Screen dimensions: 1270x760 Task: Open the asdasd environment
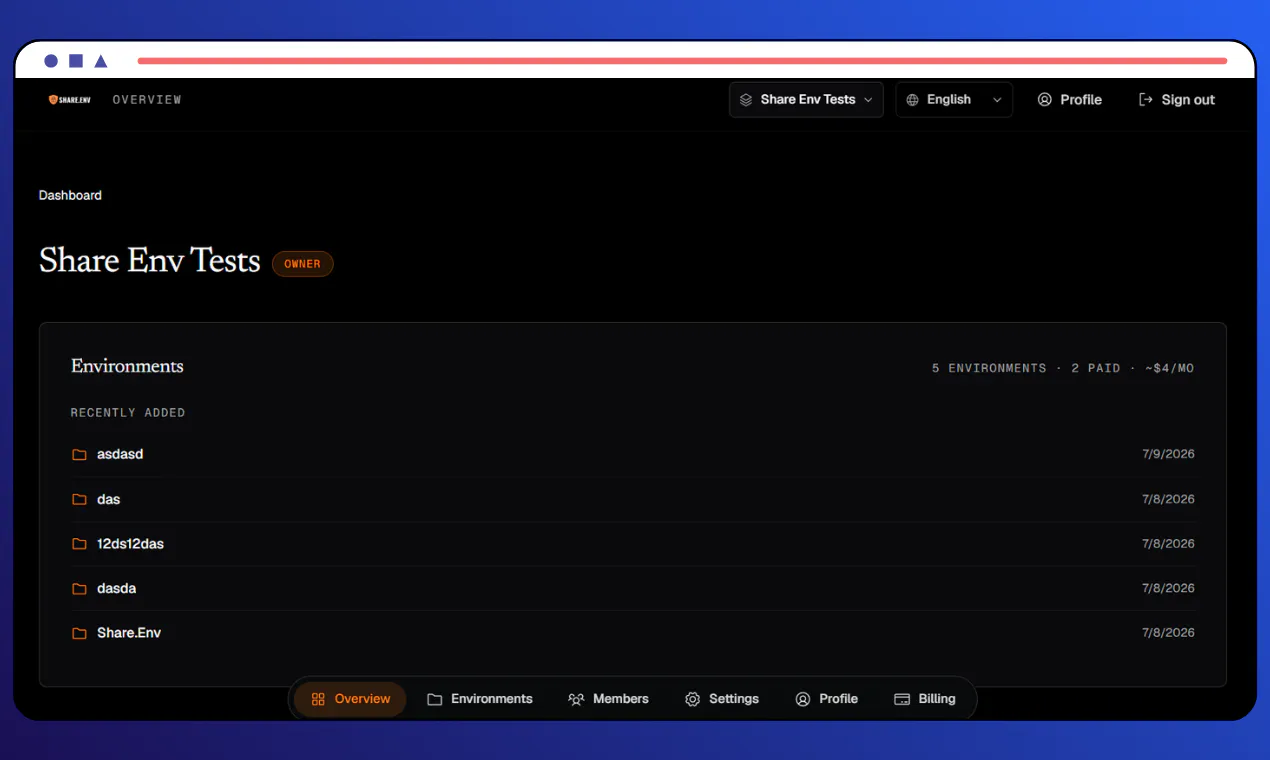(633, 454)
